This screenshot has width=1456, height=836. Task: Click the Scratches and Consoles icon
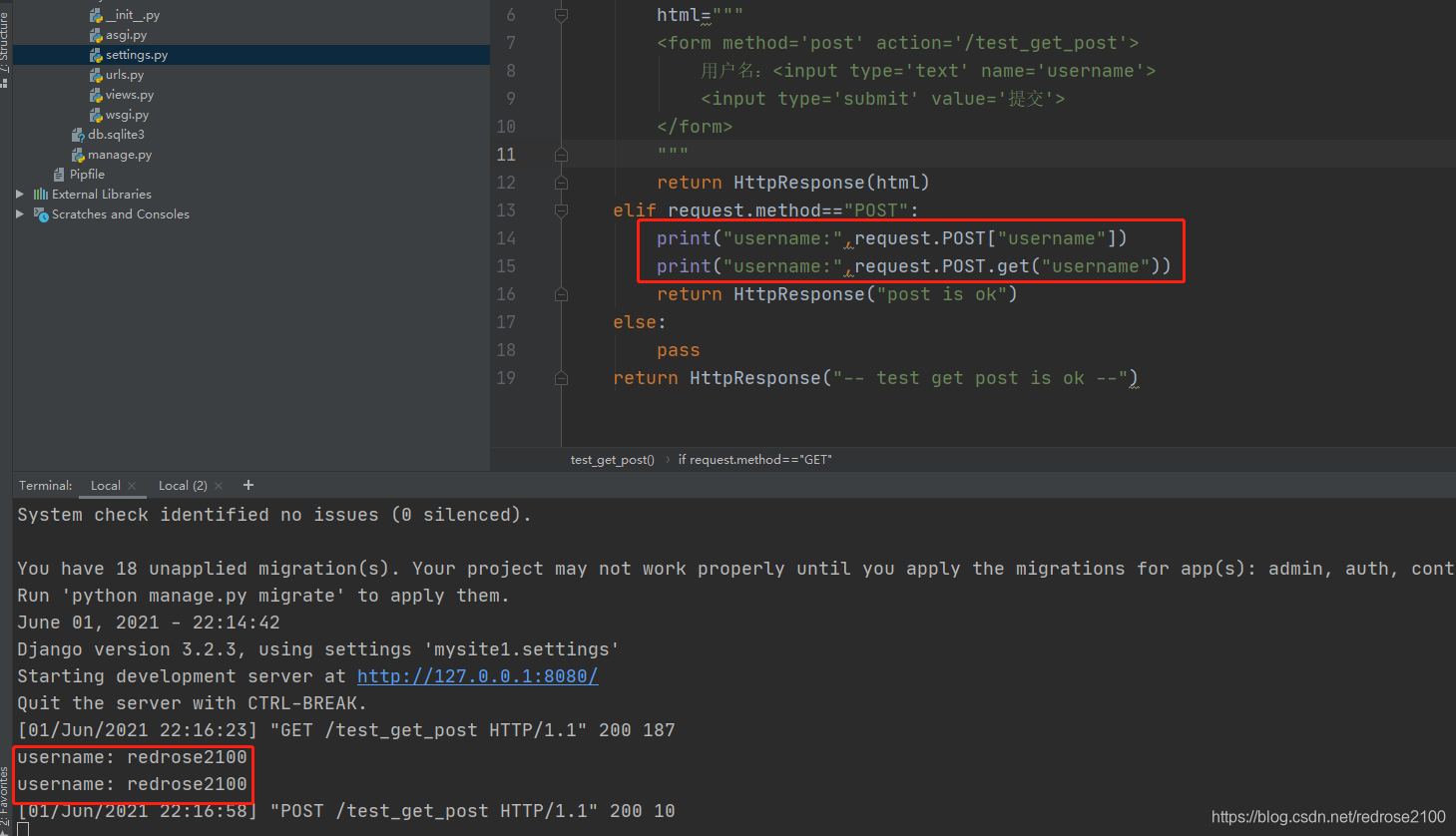(x=41, y=214)
